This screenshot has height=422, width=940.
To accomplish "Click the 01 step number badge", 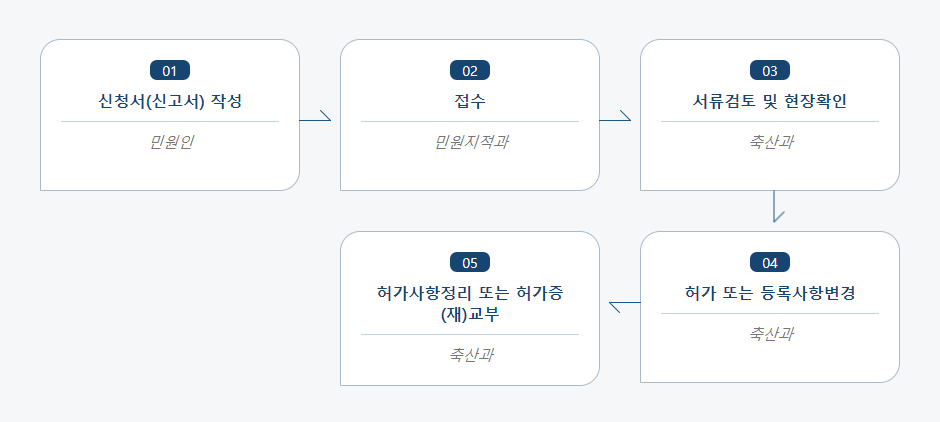I will pos(170,71).
